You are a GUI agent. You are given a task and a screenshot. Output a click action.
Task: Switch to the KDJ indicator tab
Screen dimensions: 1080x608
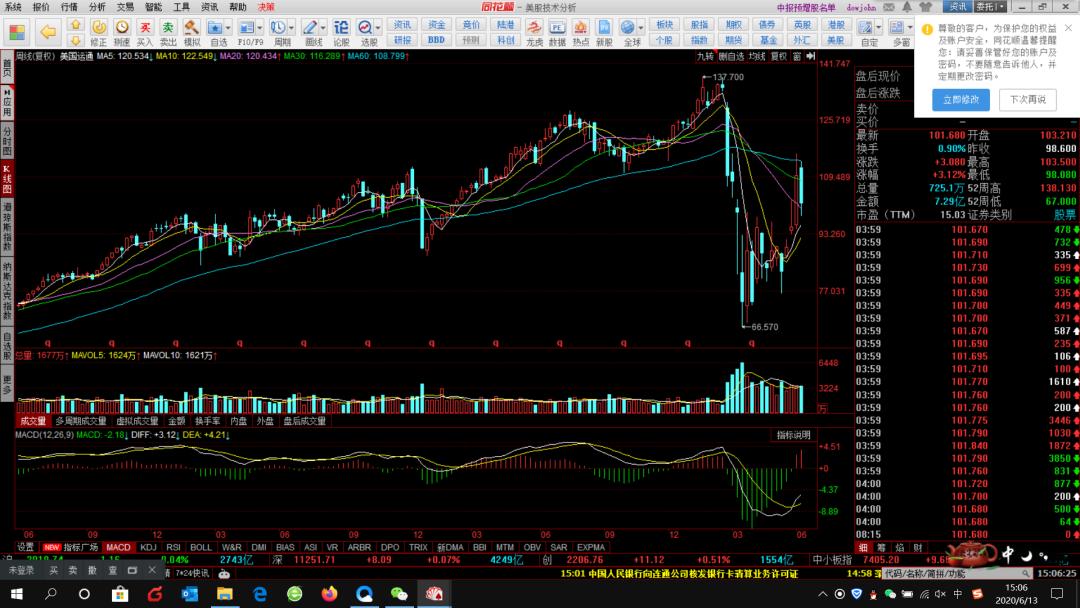click(x=149, y=547)
